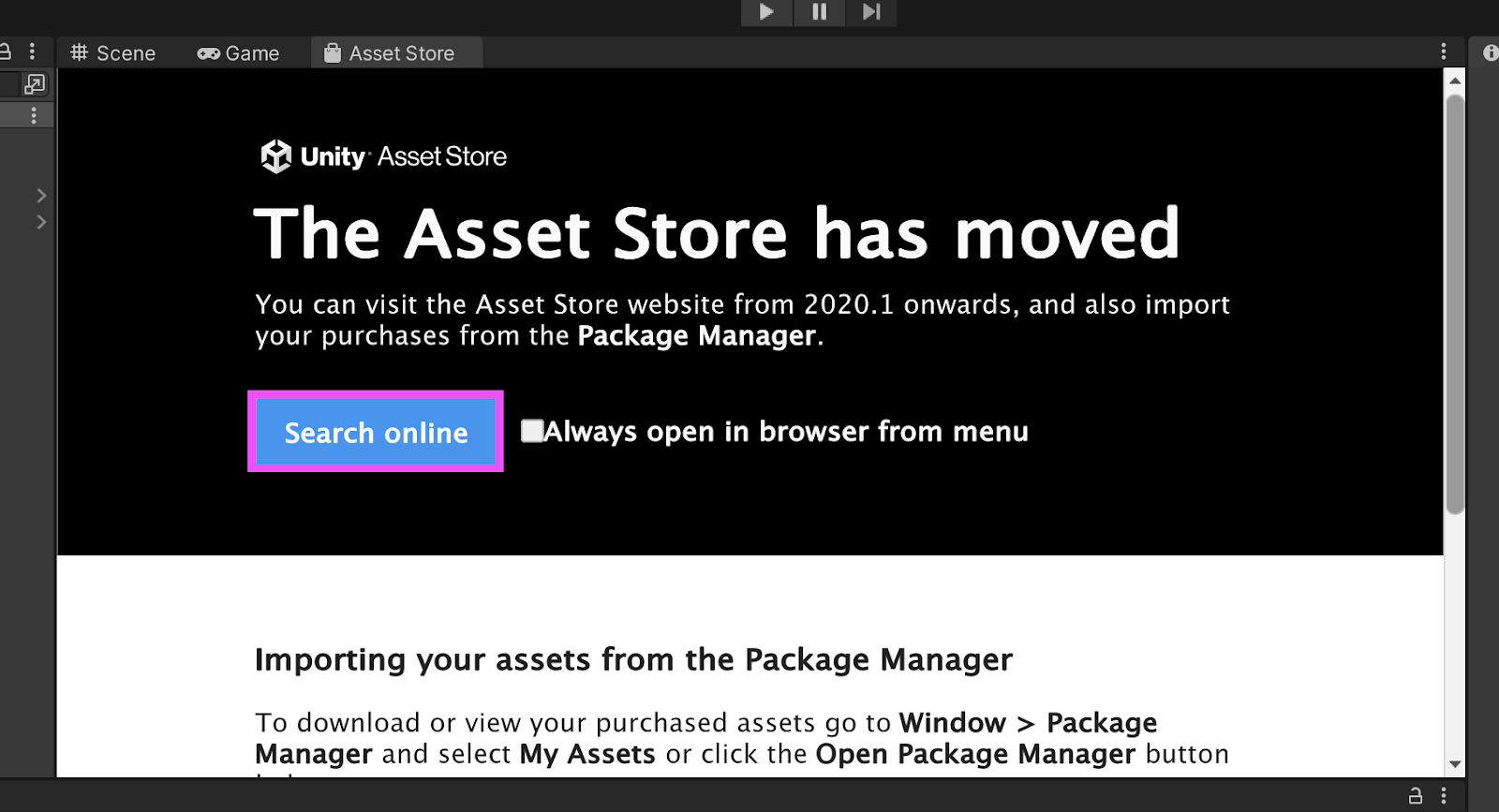Toggle the lock icon in the bottom panel
Screen dimensions: 1499x812
tap(1416, 796)
